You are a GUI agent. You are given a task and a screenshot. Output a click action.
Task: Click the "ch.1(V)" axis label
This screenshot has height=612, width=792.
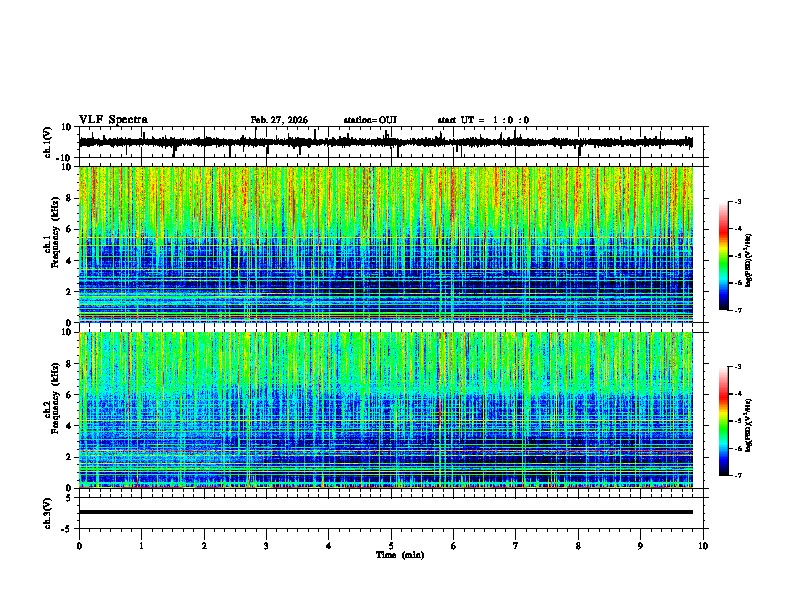[48, 142]
